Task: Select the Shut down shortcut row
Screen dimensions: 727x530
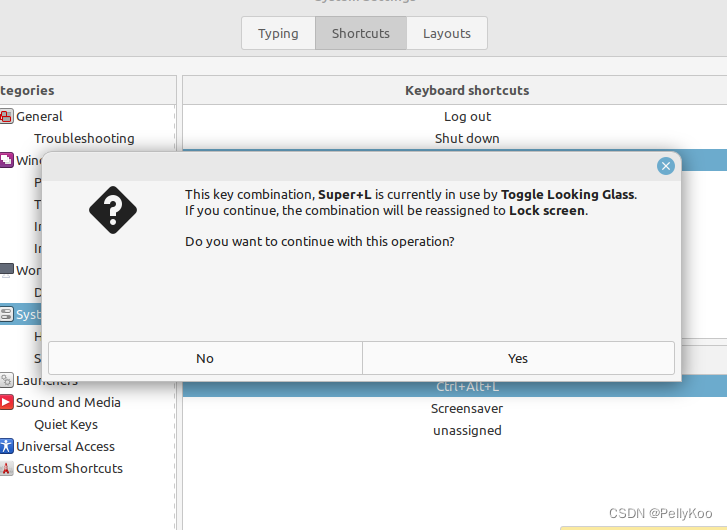Action: pos(455,139)
